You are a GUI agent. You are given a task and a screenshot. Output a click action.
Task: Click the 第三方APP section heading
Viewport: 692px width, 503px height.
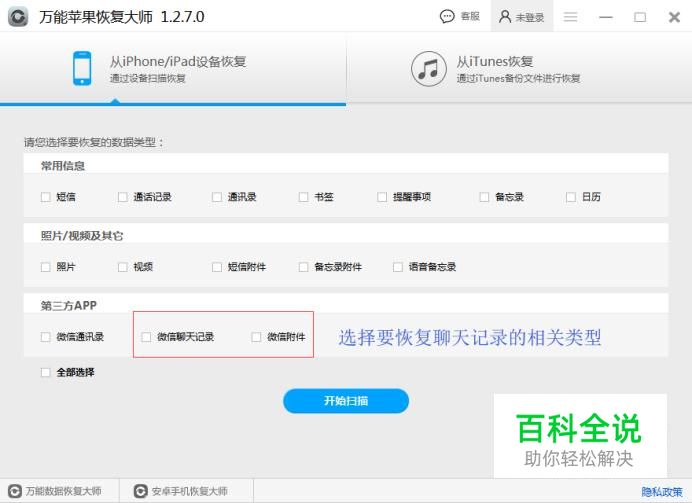click(x=68, y=305)
